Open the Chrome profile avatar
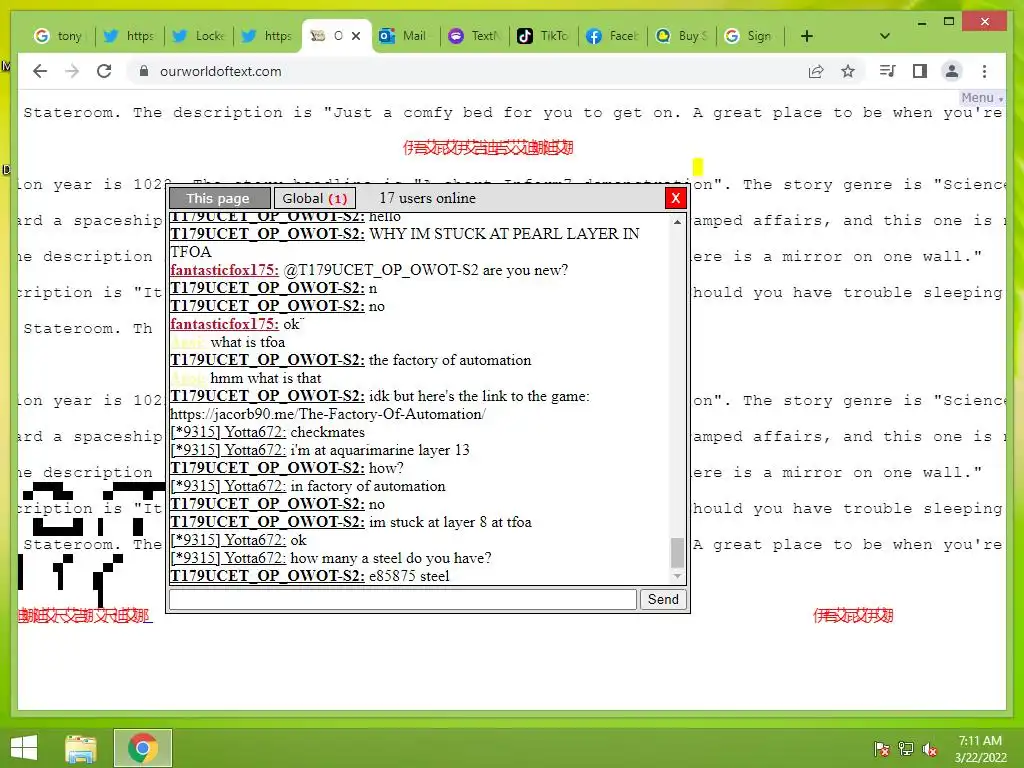The image size is (1024, 768). pos(952,71)
